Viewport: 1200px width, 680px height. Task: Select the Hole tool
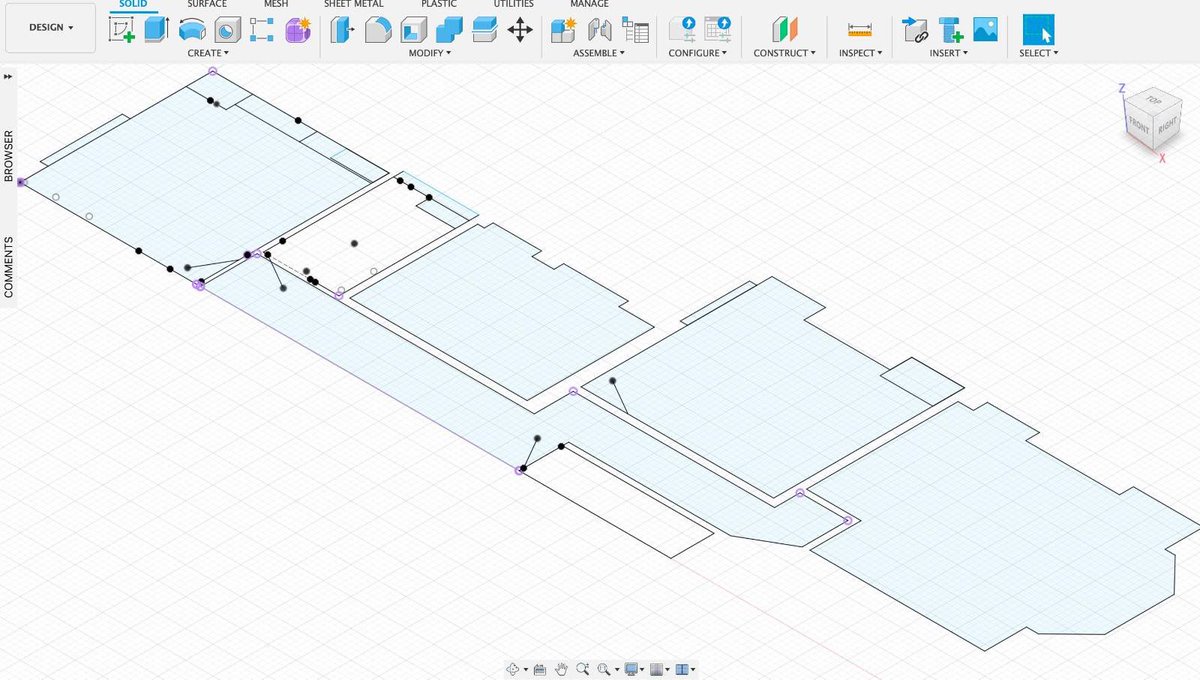click(227, 29)
